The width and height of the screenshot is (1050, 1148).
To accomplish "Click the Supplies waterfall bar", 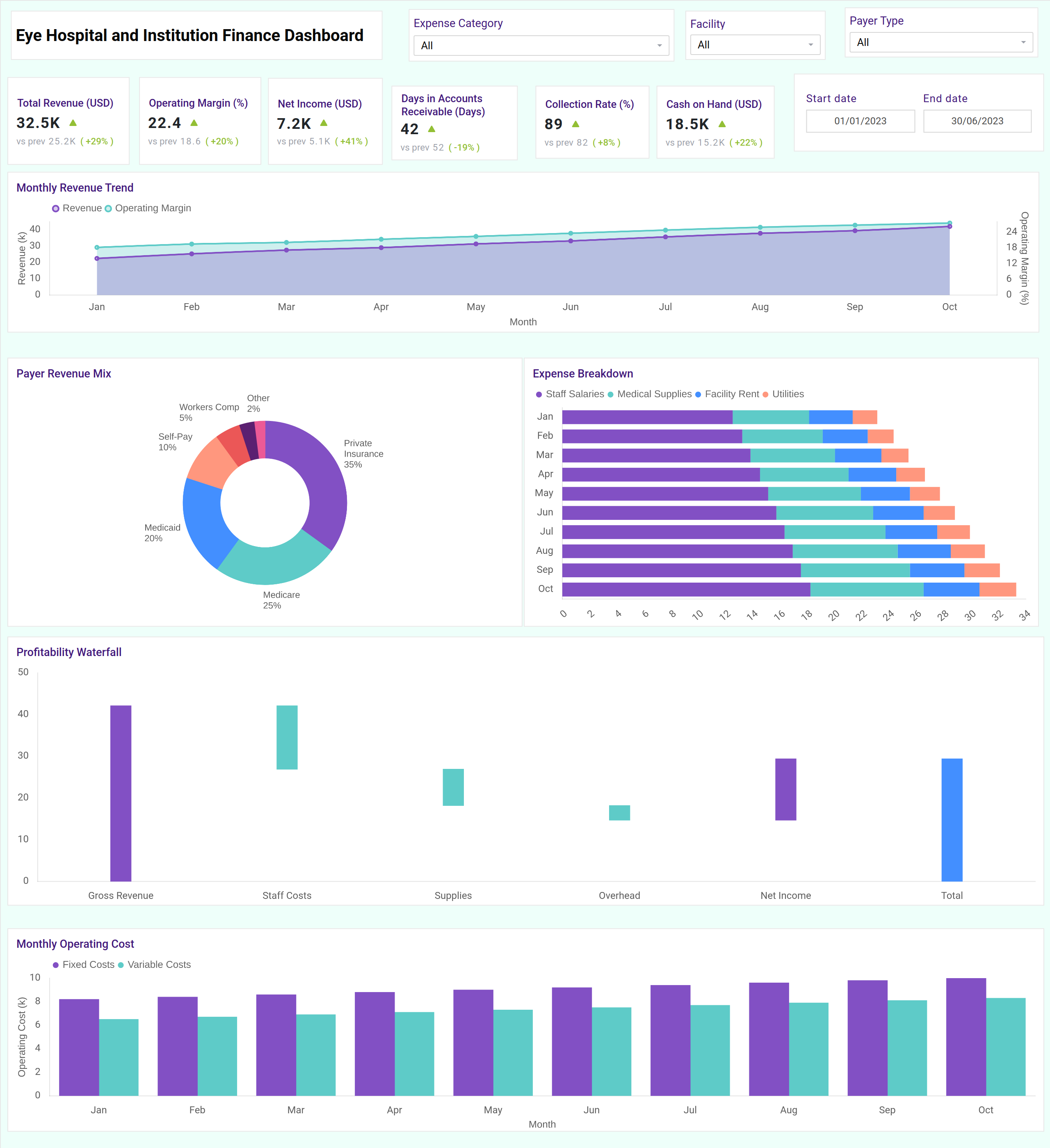I will point(453,787).
